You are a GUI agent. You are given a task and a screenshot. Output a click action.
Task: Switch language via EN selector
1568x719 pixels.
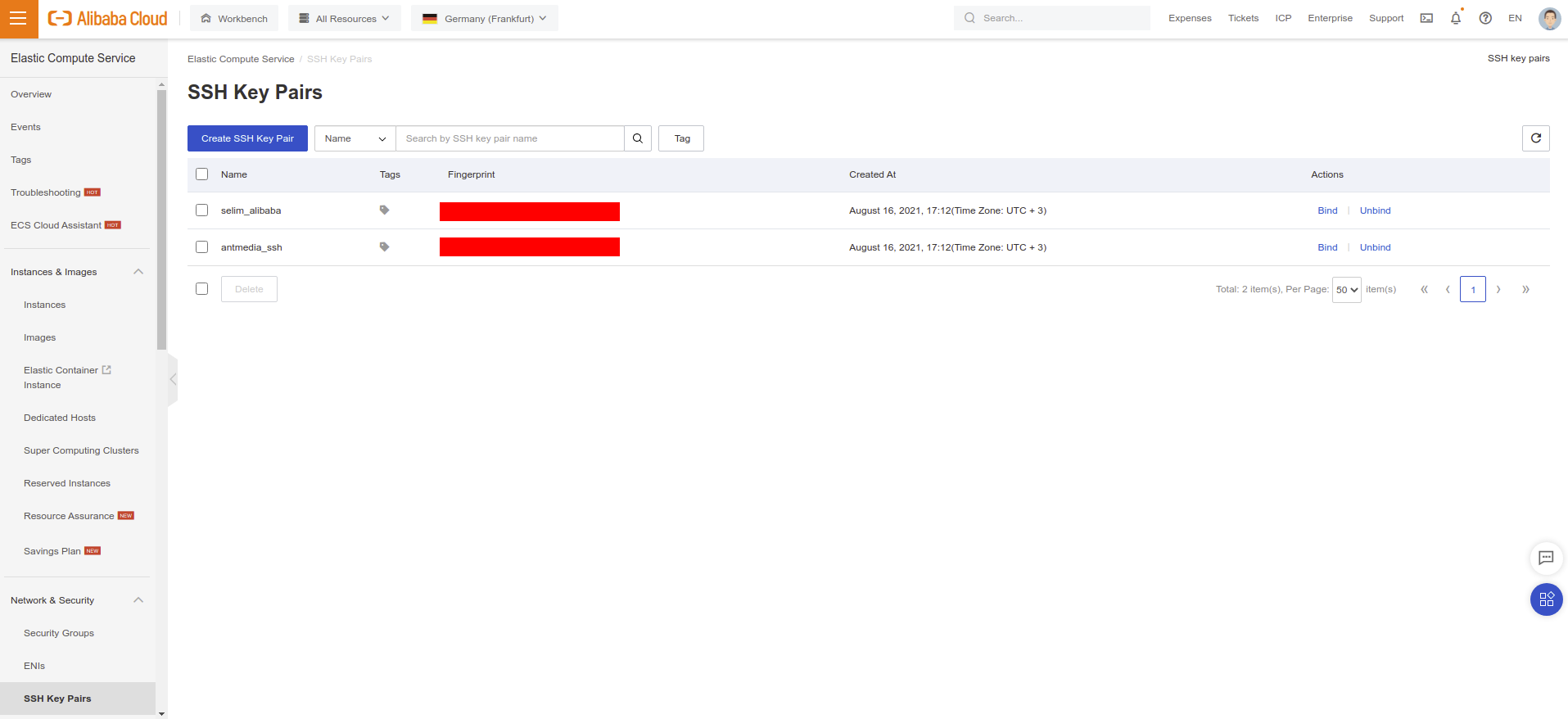tap(1515, 18)
